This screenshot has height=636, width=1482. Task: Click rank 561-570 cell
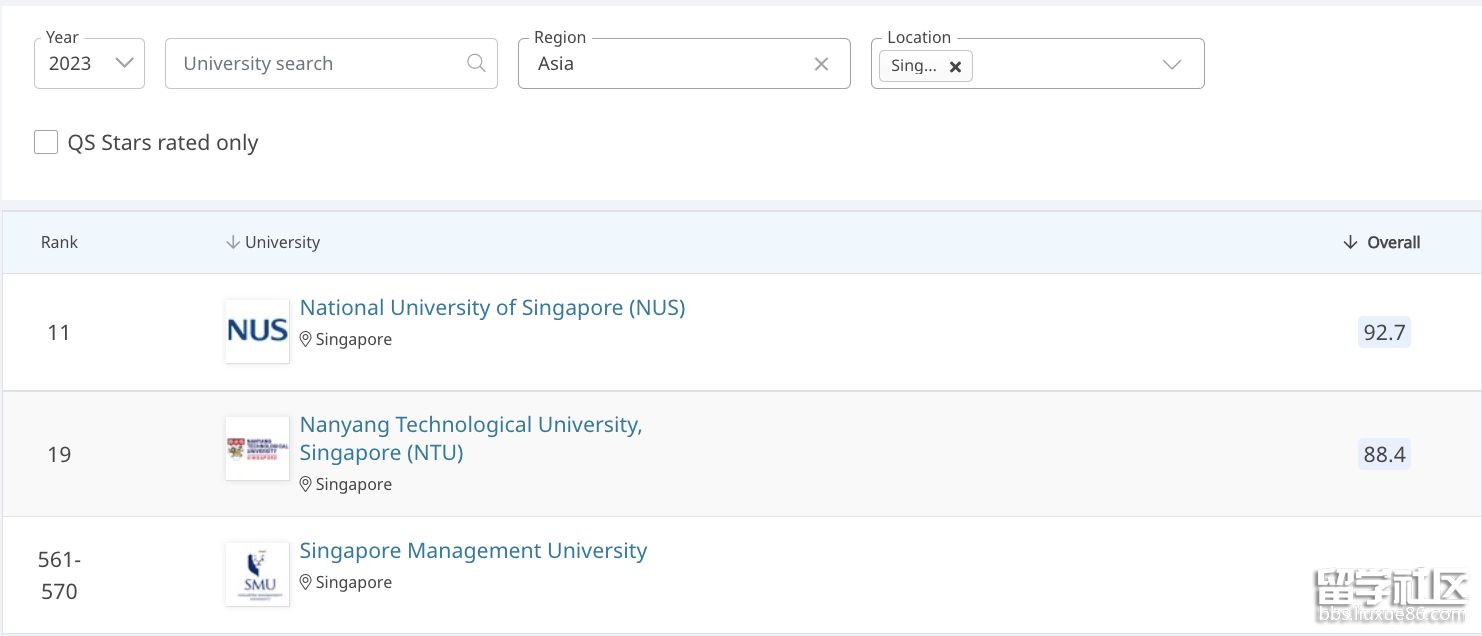[x=59, y=575]
